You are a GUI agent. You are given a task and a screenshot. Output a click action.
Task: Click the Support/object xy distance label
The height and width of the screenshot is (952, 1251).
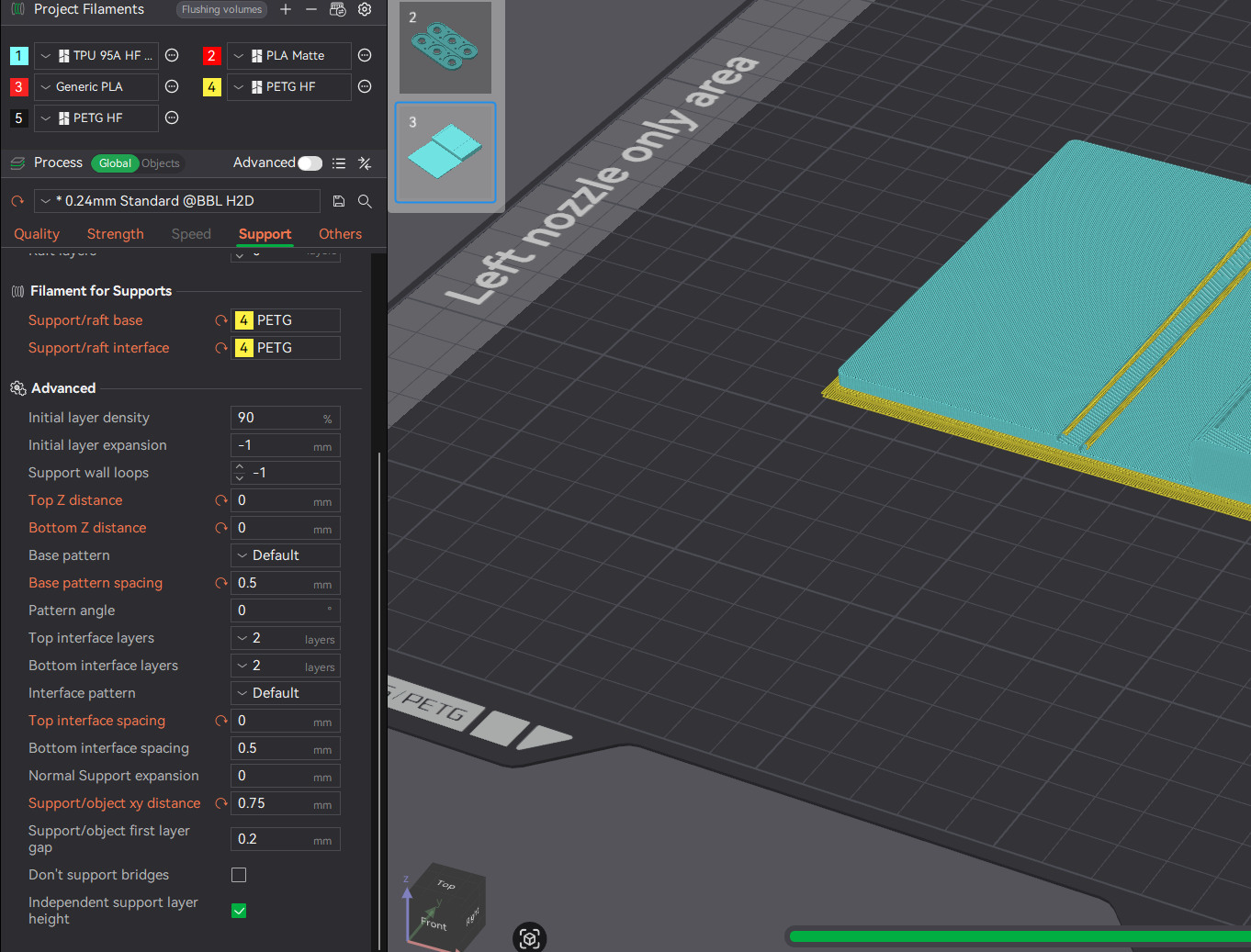[x=114, y=803]
